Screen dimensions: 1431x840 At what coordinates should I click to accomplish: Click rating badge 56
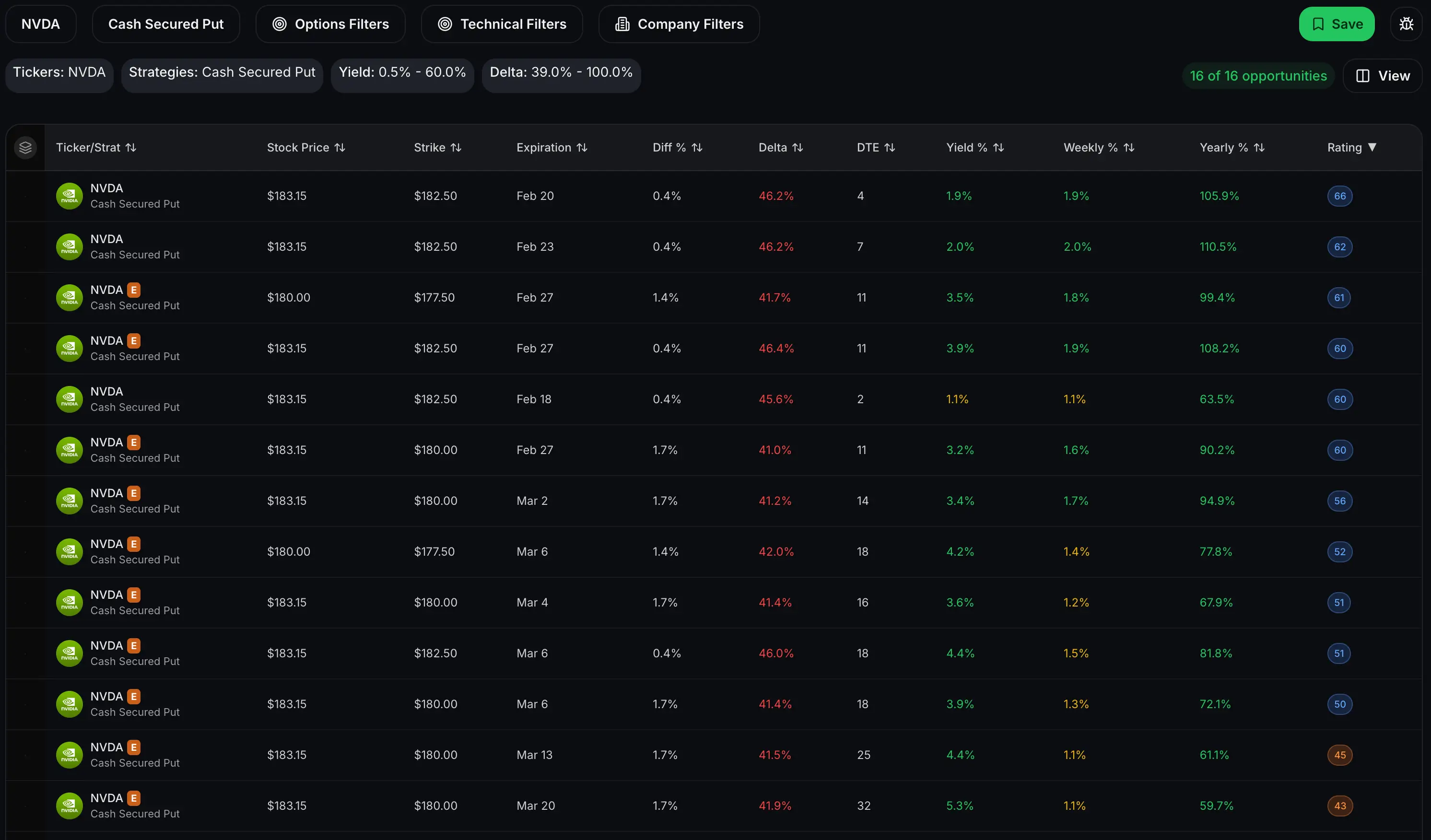pos(1340,501)
